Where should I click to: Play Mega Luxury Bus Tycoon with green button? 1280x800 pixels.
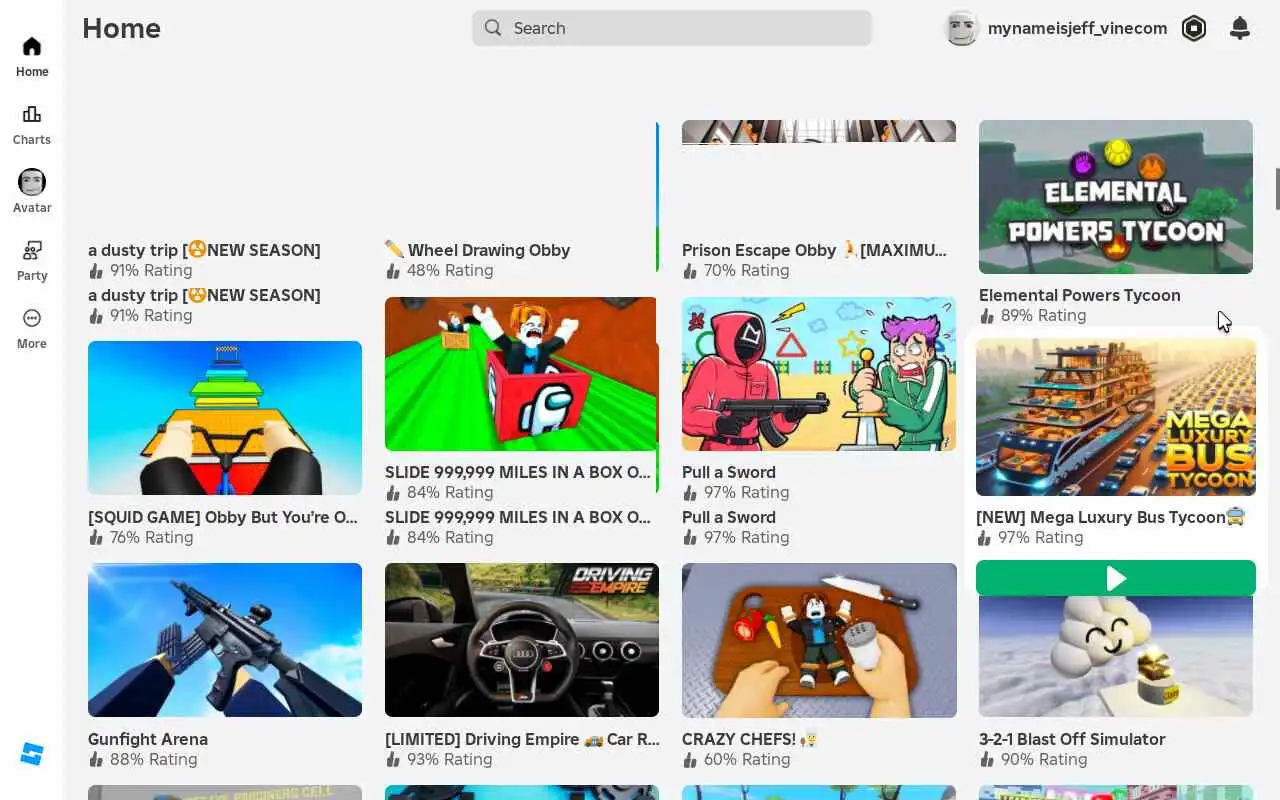point(1116,578)
